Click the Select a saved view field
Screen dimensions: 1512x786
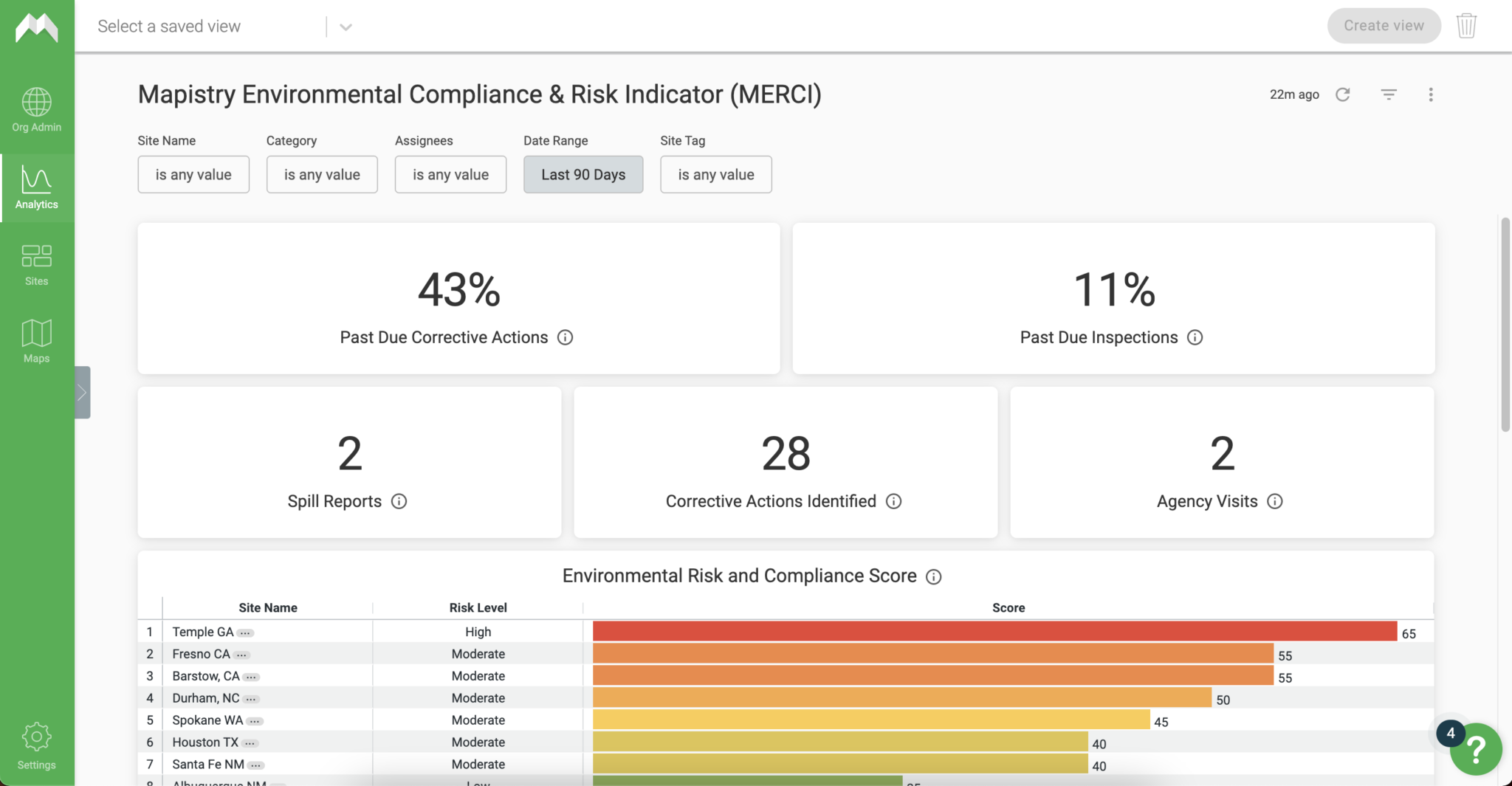[210, 27]
